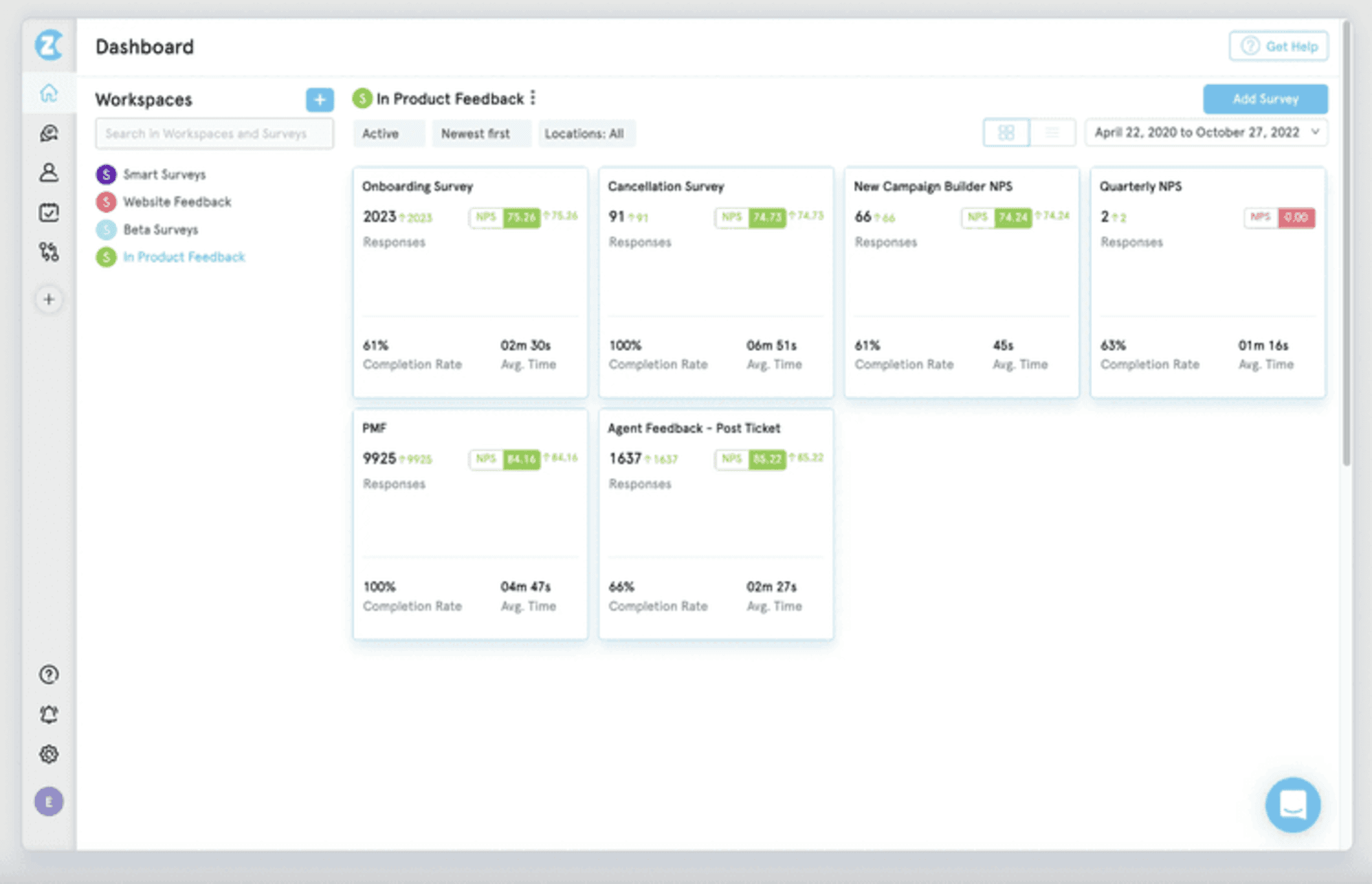Switch to grid view layout
The height and width of the screenshot is (884, 1372).
click(1006, 132)
